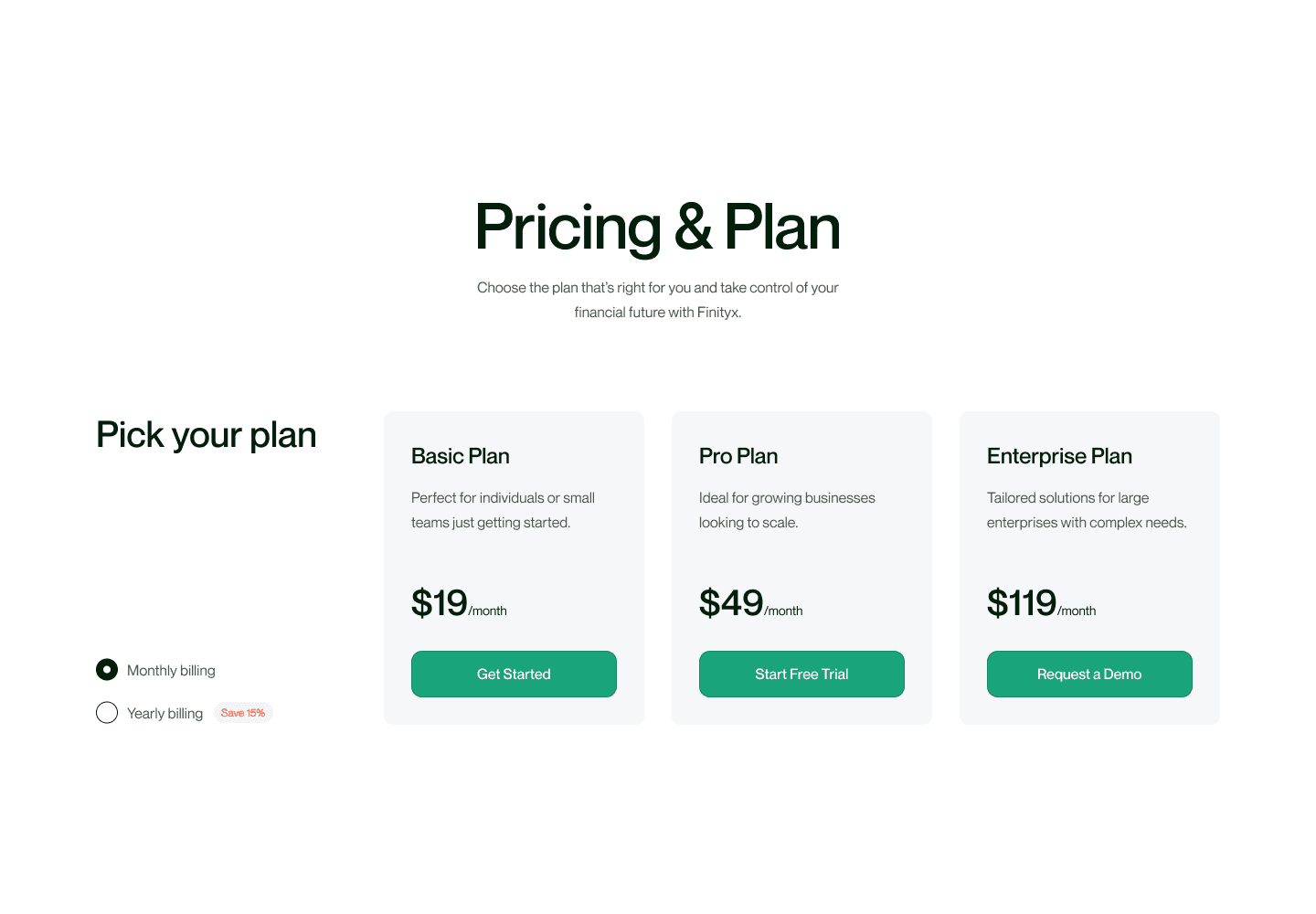1316x914 pixels.
Task: Select the Basic Plan card
Action: coord(514,567)
